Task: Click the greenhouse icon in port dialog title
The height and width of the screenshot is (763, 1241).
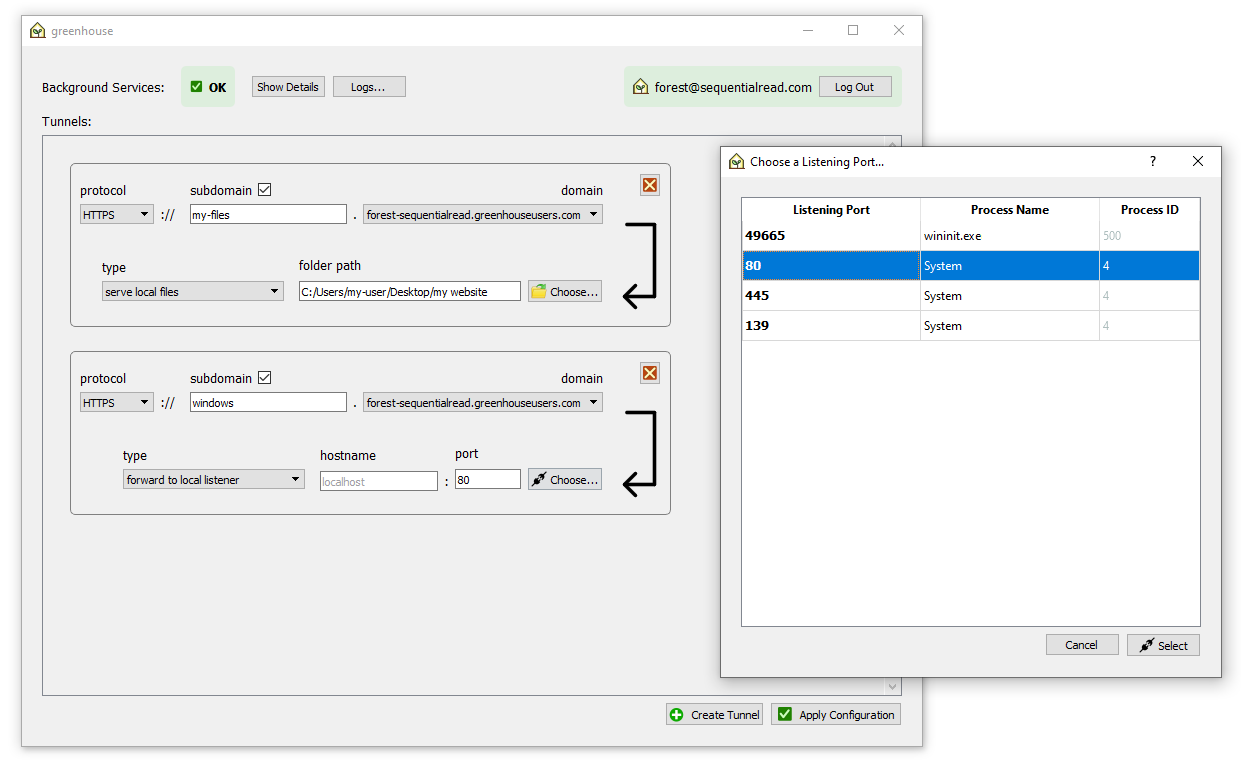Action: [x=737, y=161]
